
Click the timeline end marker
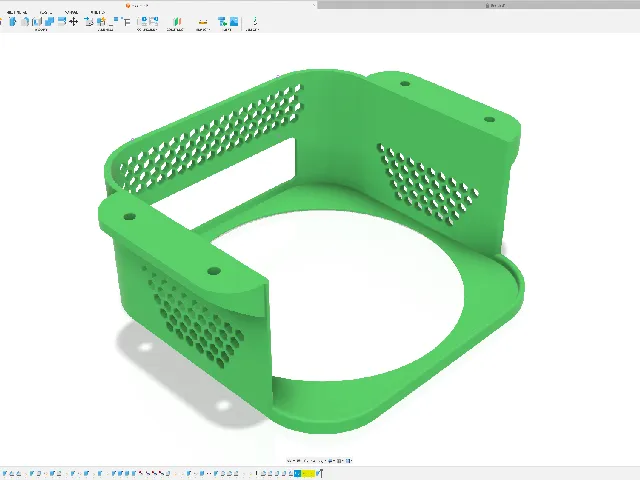[x=321, y=473]
